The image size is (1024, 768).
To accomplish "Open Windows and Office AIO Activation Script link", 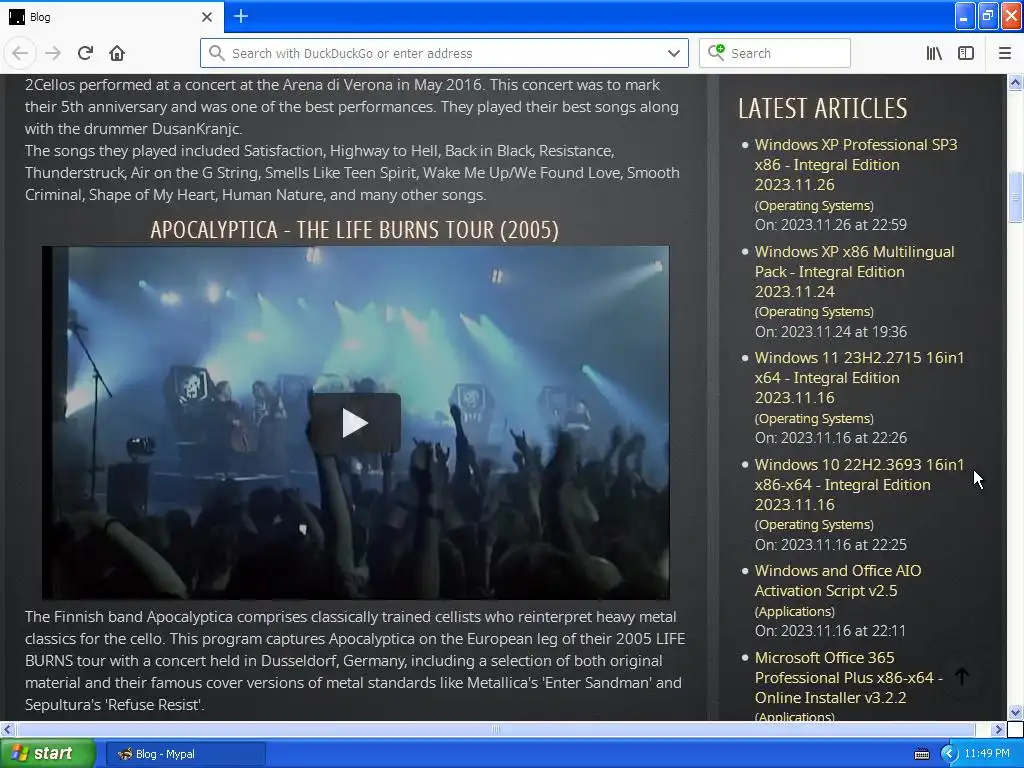I will (x=838, y=581).
